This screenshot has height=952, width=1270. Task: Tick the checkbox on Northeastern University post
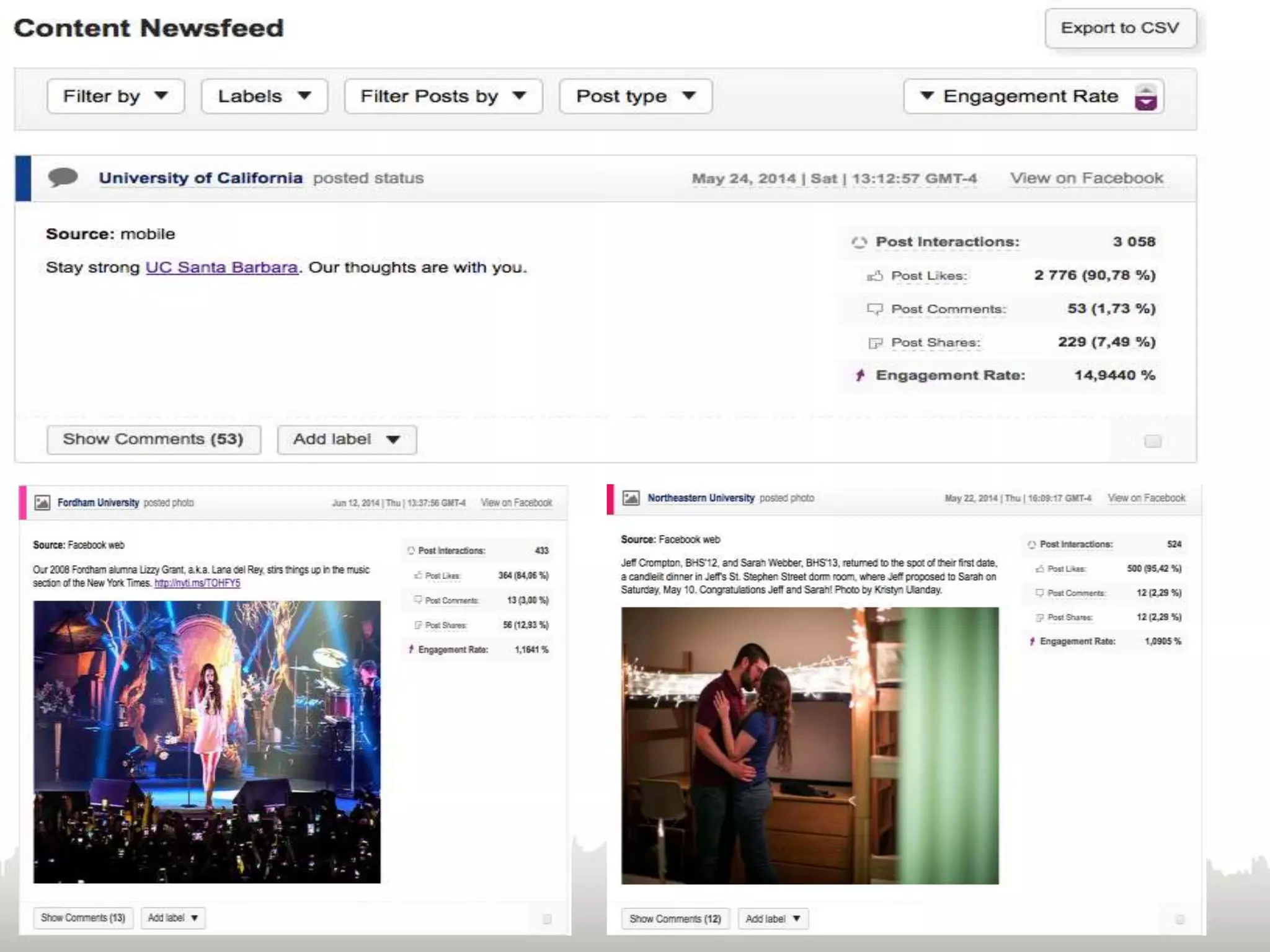tap(1179, 919)
